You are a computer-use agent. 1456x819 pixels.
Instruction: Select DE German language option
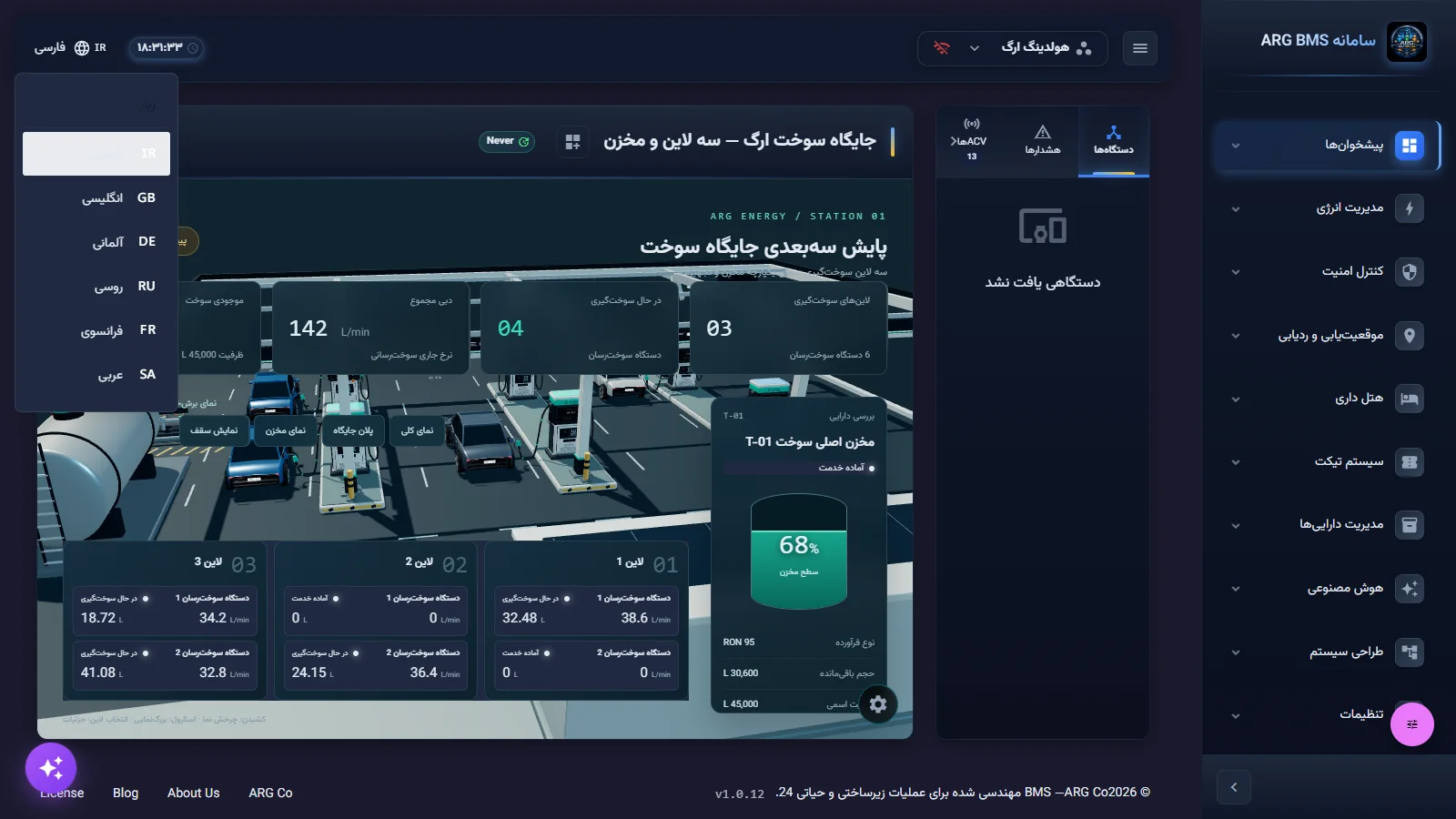tap(96, 242)
